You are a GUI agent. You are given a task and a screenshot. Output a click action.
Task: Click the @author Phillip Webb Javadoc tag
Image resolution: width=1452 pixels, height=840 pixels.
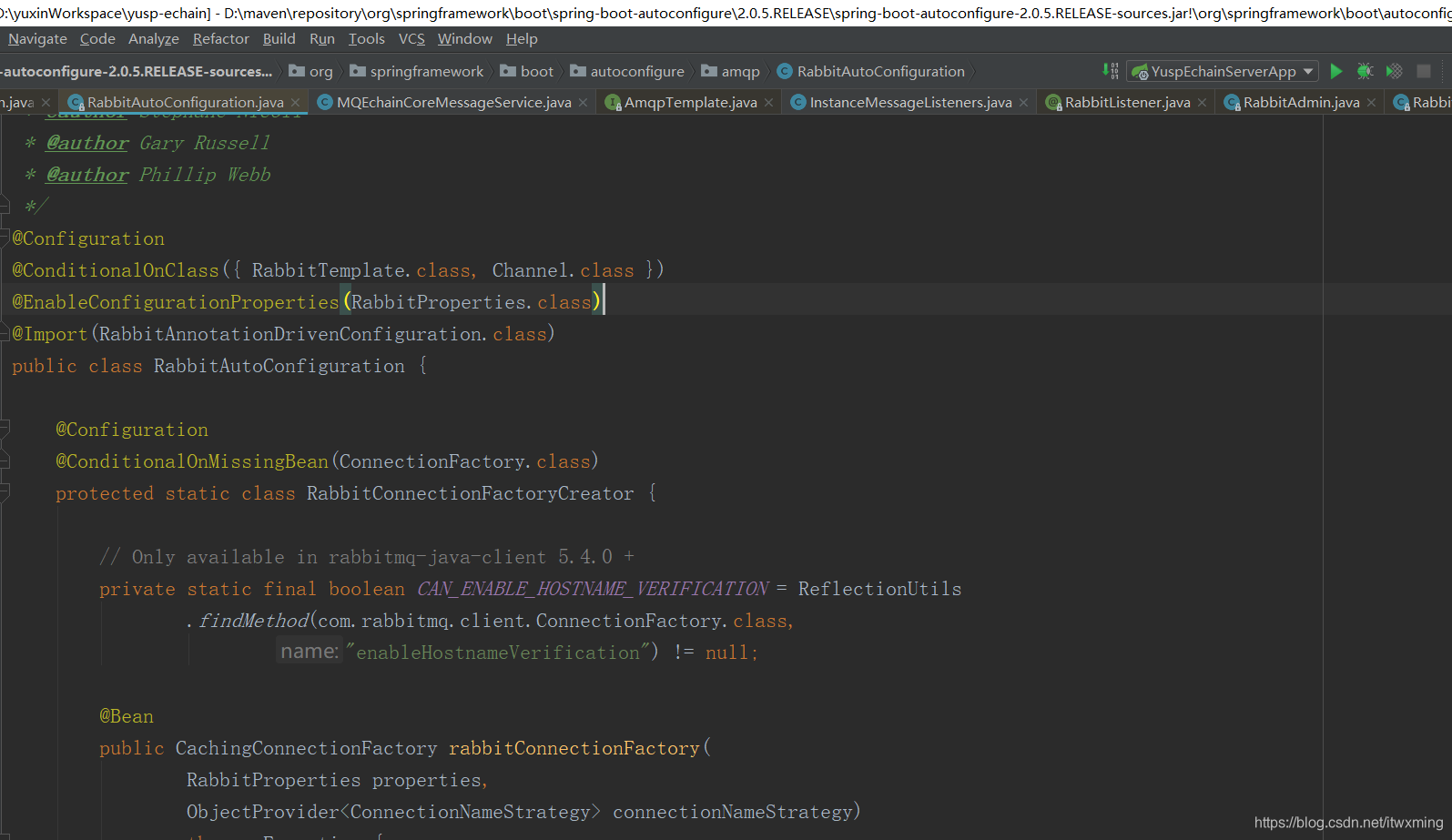(157, 175)
